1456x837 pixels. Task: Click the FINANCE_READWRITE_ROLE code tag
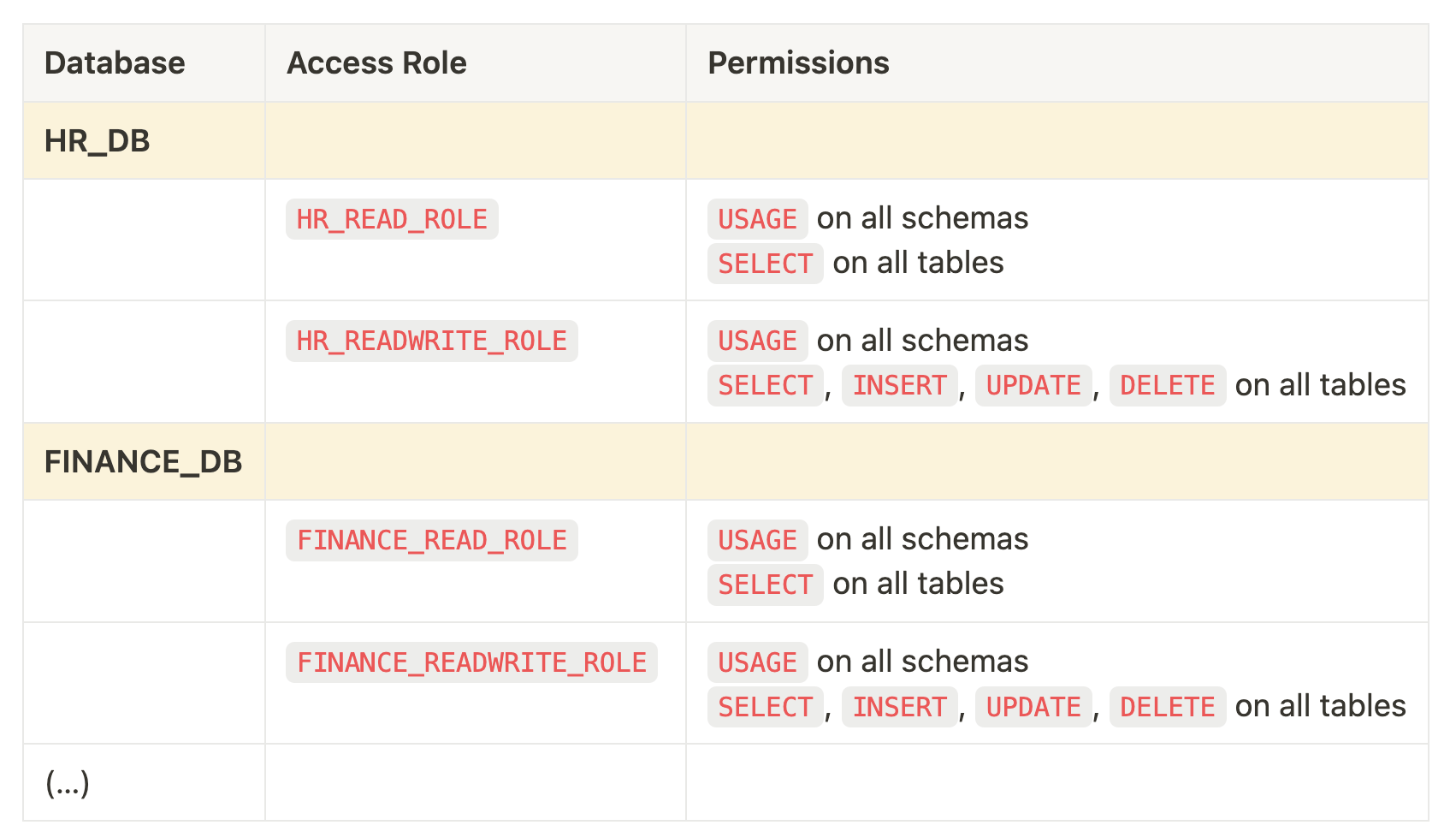coord(471,663)
